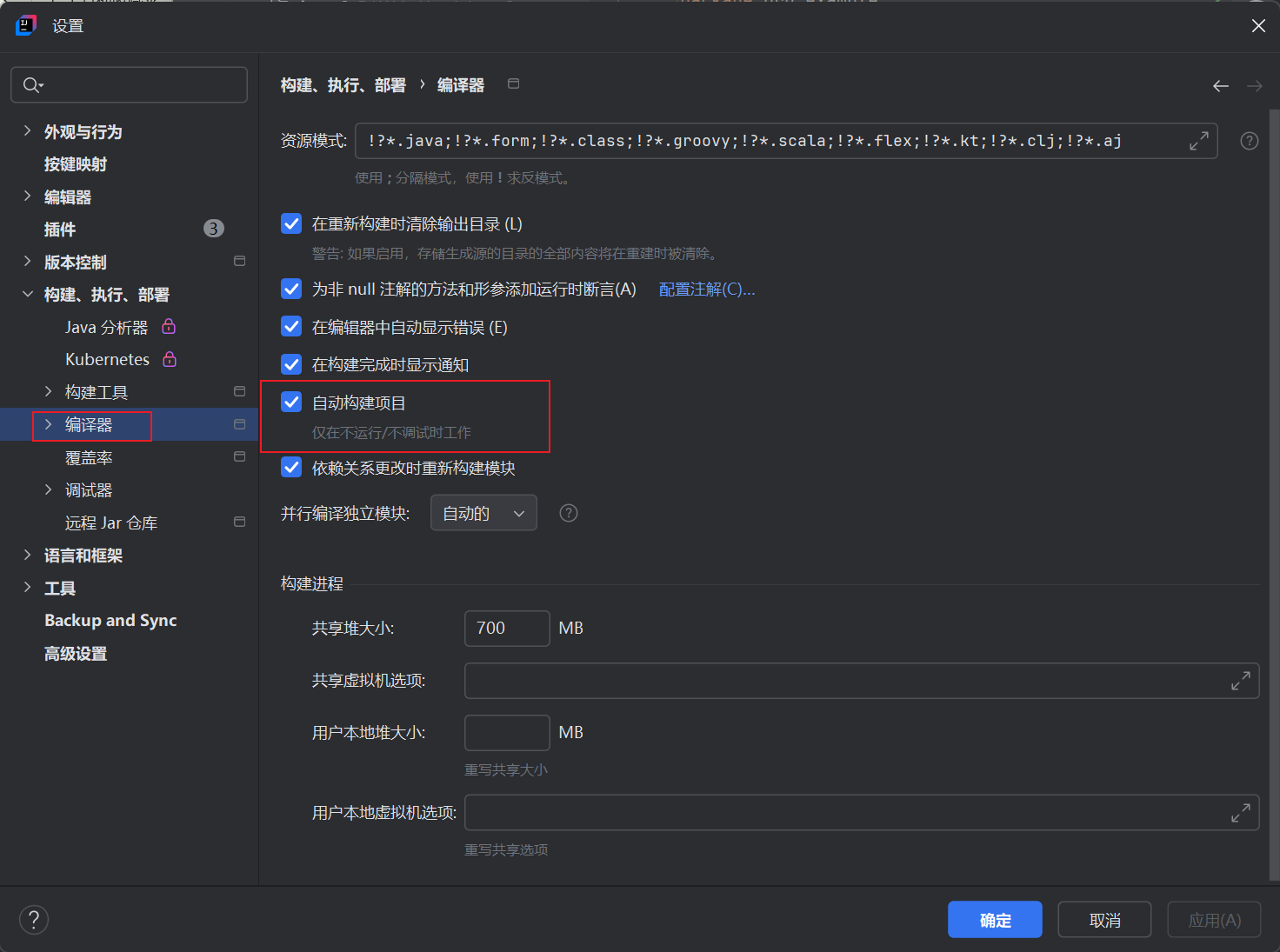Click project-scope icon on 编译器 row
1280x952 pixels.
point(240,424)
